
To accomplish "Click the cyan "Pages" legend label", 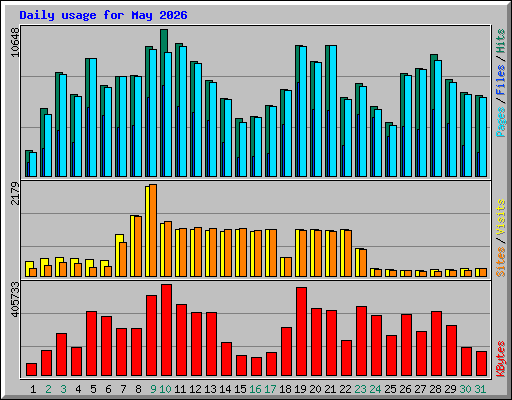I will coord(501,122).
